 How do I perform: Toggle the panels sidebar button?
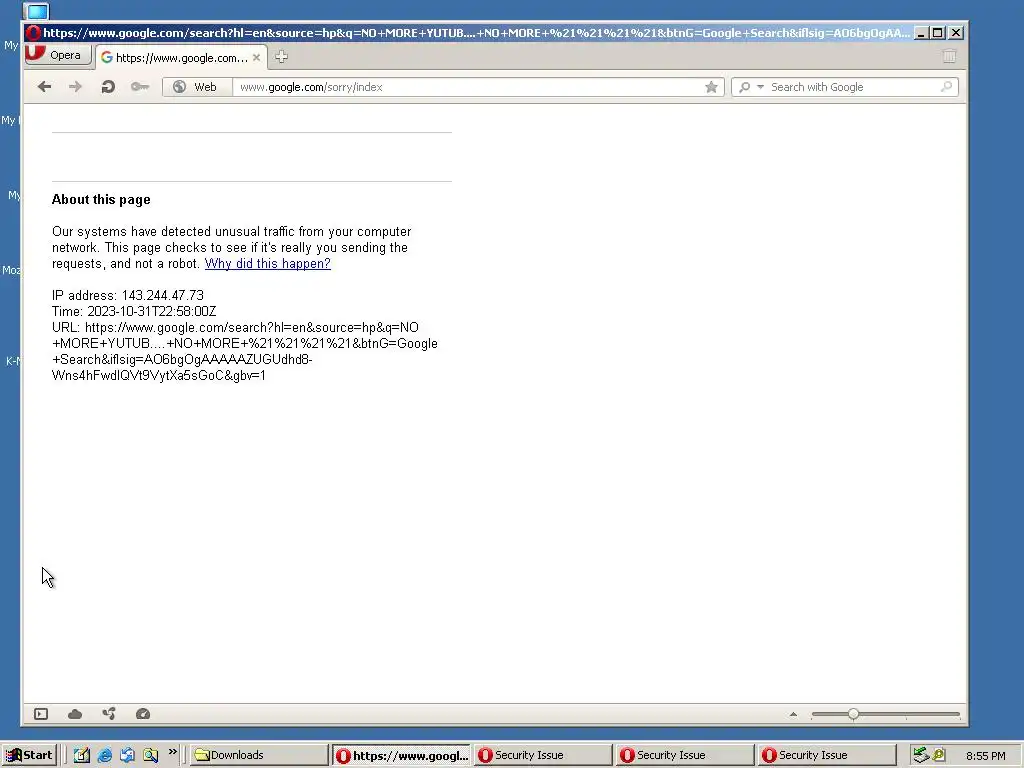(41, 714)
